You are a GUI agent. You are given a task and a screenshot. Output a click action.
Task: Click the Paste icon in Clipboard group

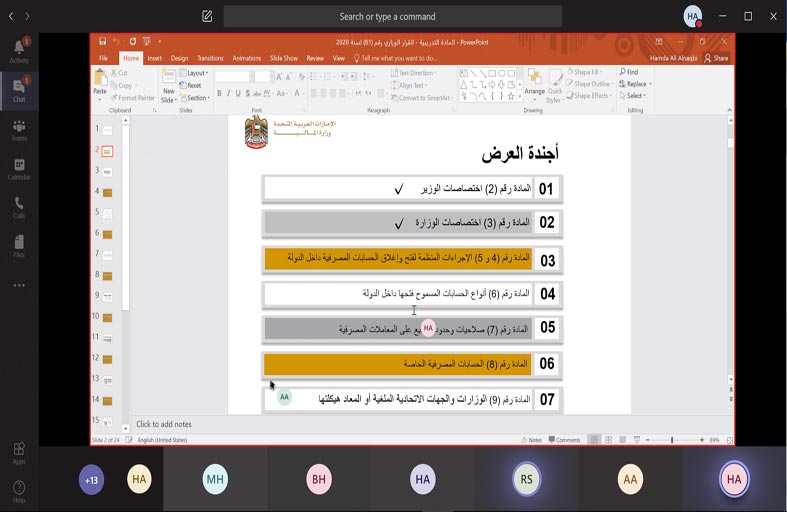(100, 81)
